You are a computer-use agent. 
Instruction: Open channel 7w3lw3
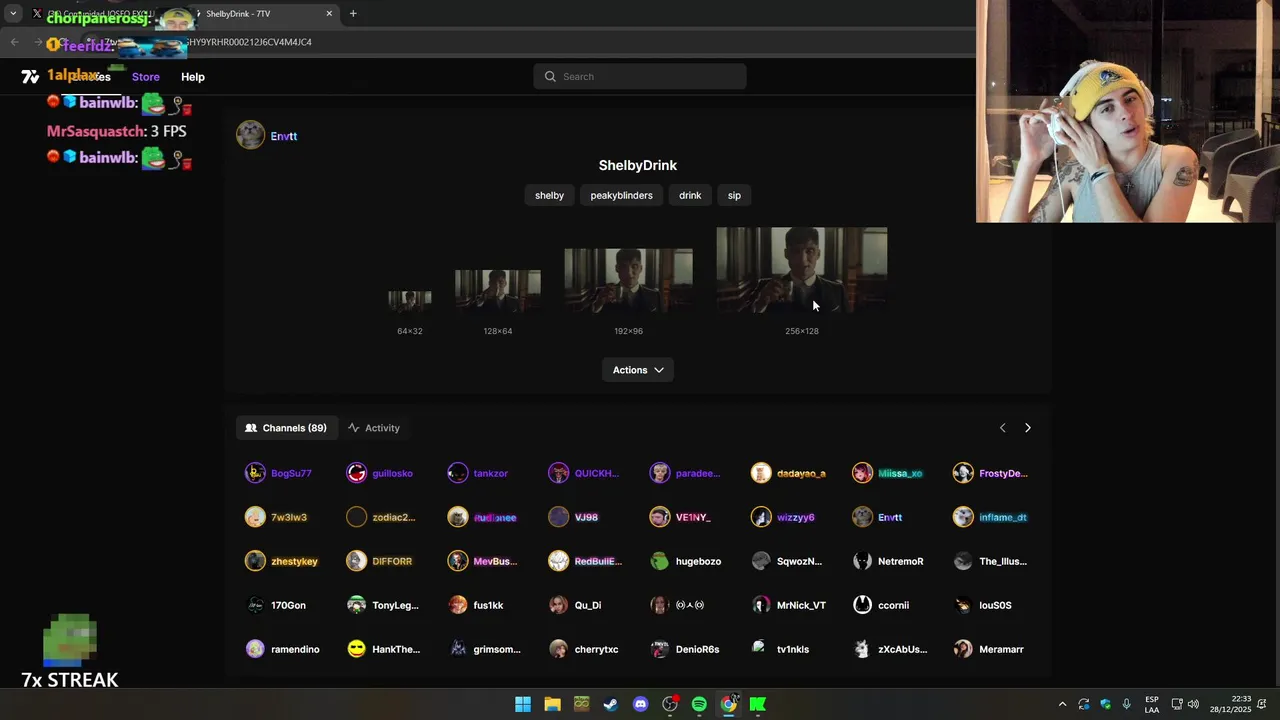[x=276, y=517]
